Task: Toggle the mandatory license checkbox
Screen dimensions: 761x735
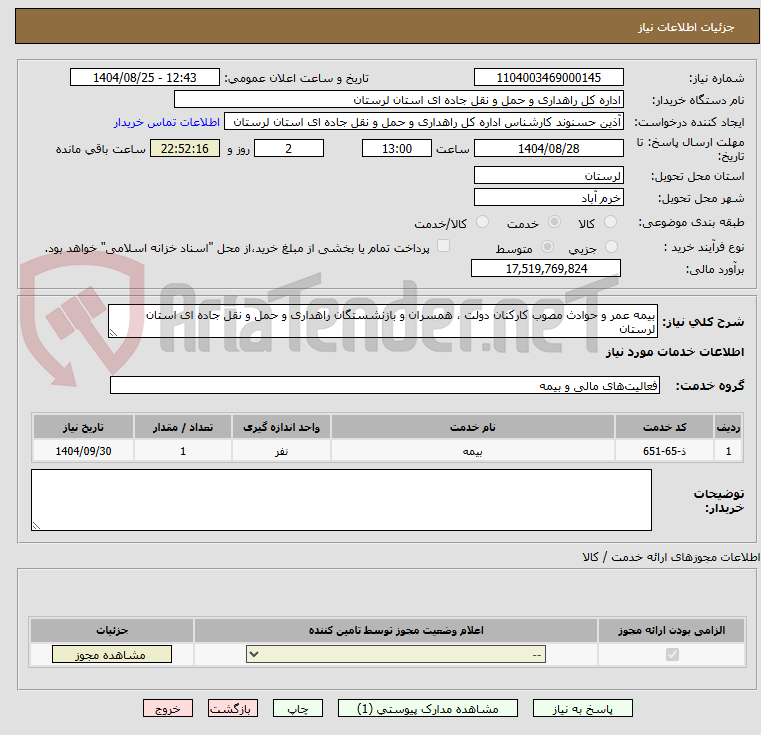Action: [672, 655]
